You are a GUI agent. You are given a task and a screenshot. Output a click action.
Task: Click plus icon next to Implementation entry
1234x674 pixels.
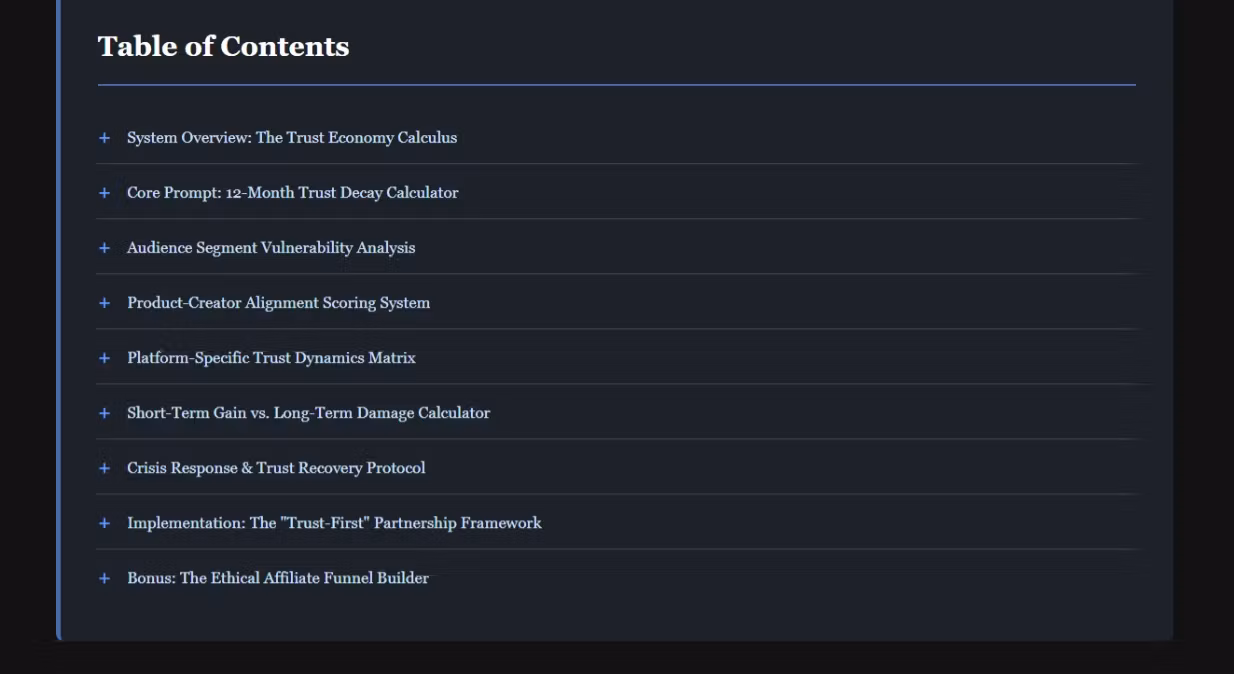coord(104,523)
